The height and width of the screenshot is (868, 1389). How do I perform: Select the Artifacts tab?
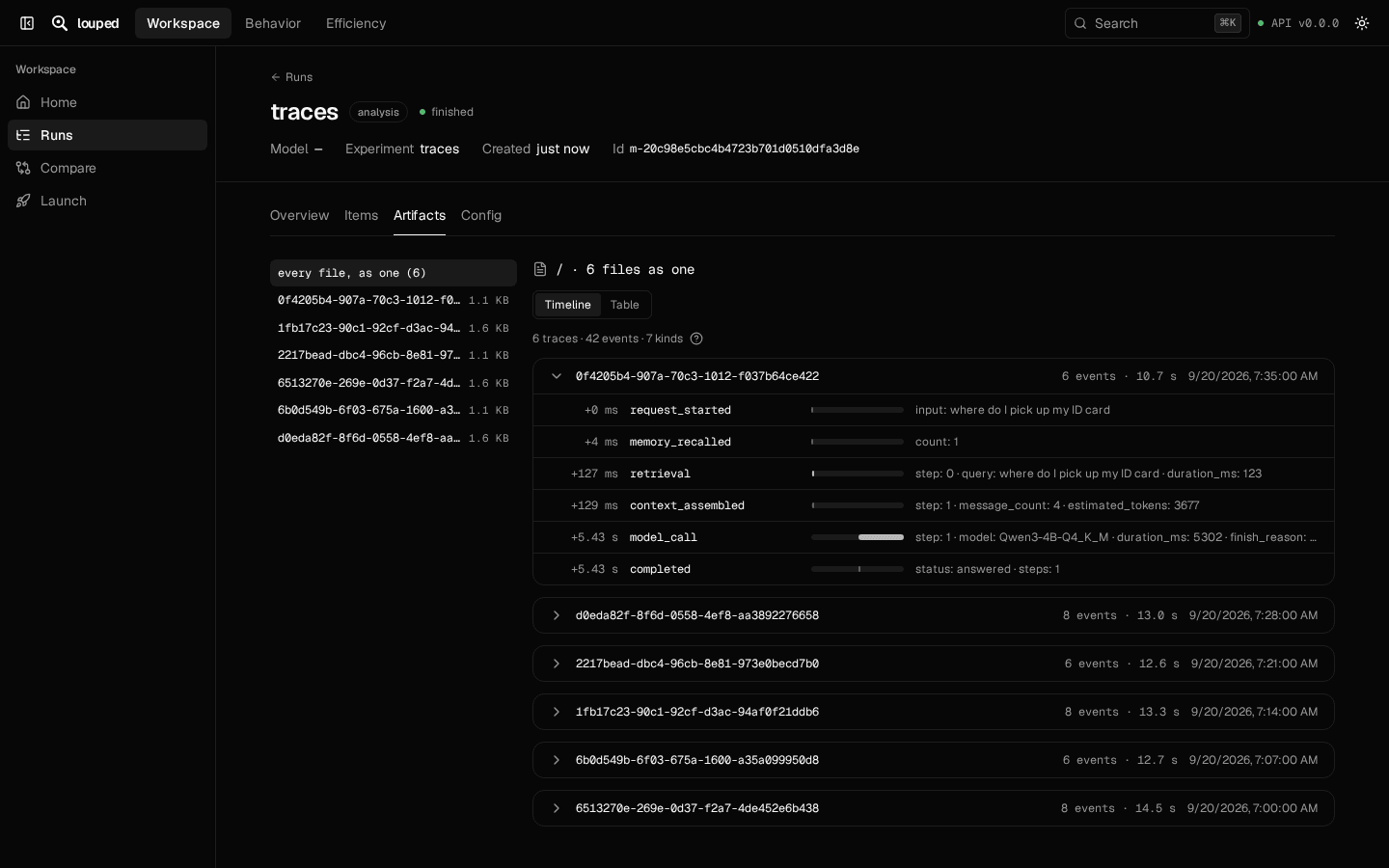[x=420, y=215]
